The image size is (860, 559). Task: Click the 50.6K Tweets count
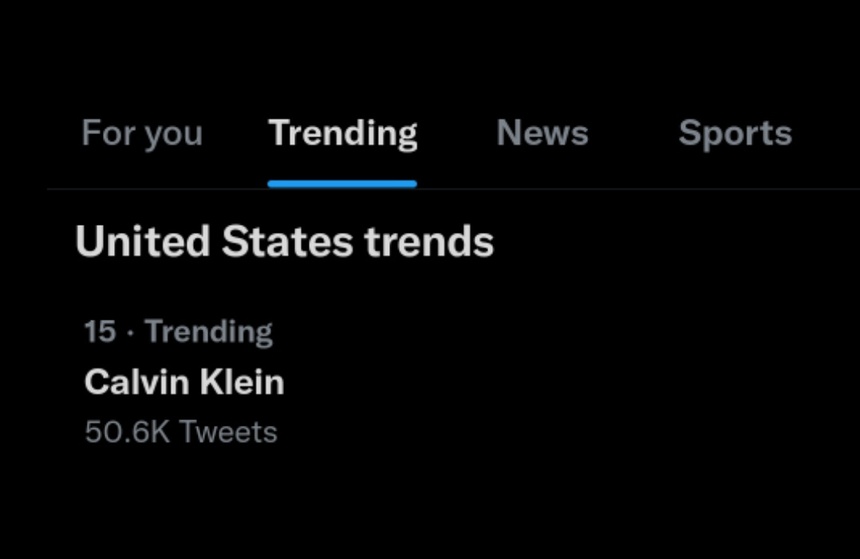pyautogui.click(x=181, y=432)
